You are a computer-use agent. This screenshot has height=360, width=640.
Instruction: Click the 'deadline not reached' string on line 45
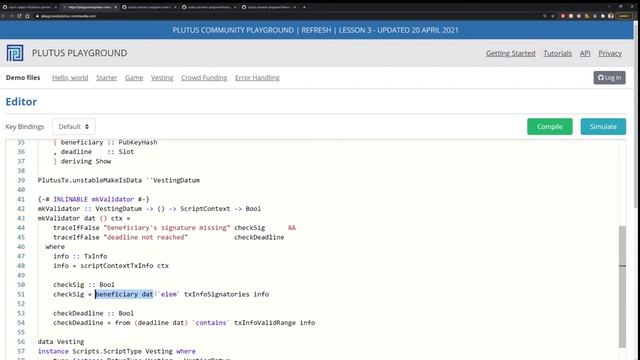coord(146,237)
